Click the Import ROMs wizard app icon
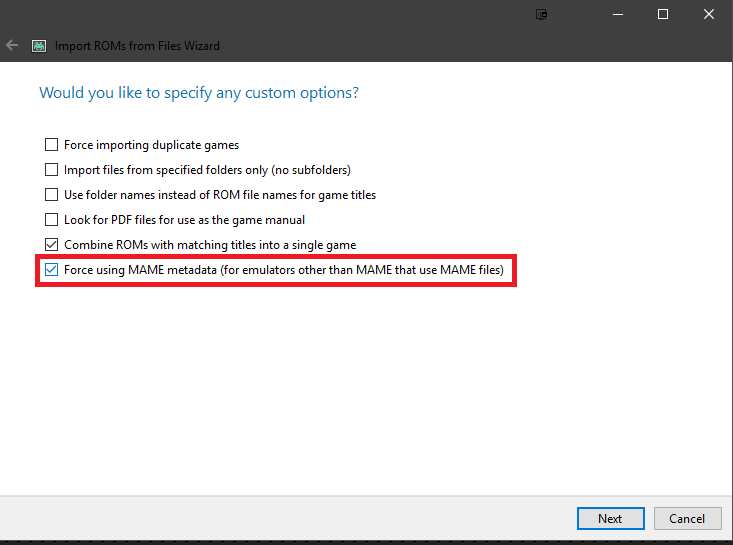The image size is (733, 545). (39, 46)
